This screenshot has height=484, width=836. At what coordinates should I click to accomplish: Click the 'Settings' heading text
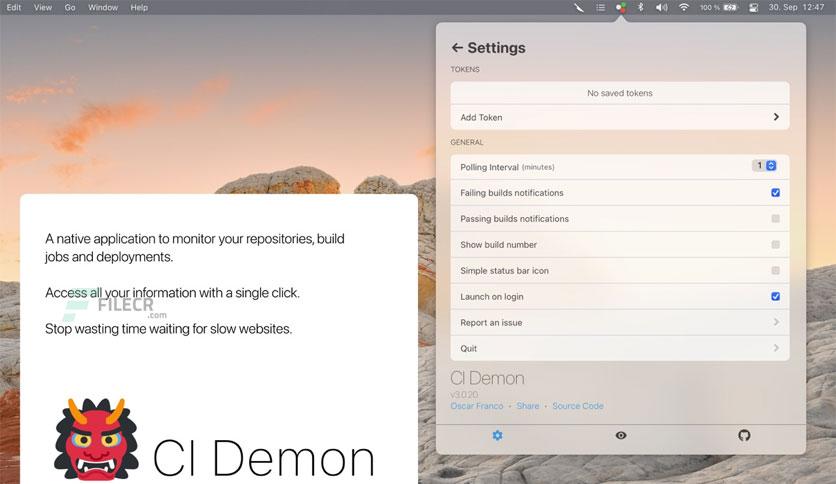(496, 47)
